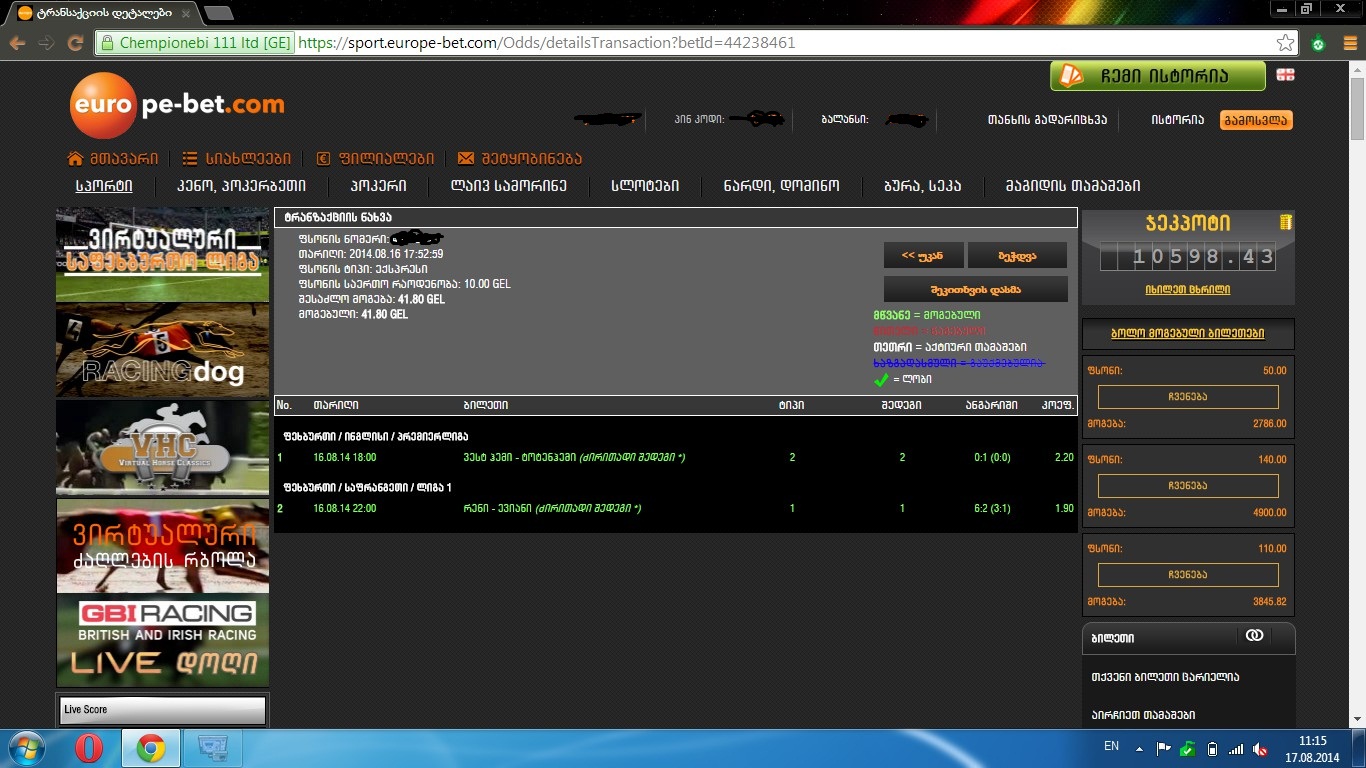Launch Opera from the taskbar
The width and height of the screenshot is (1366, 768).
(89, 748)
